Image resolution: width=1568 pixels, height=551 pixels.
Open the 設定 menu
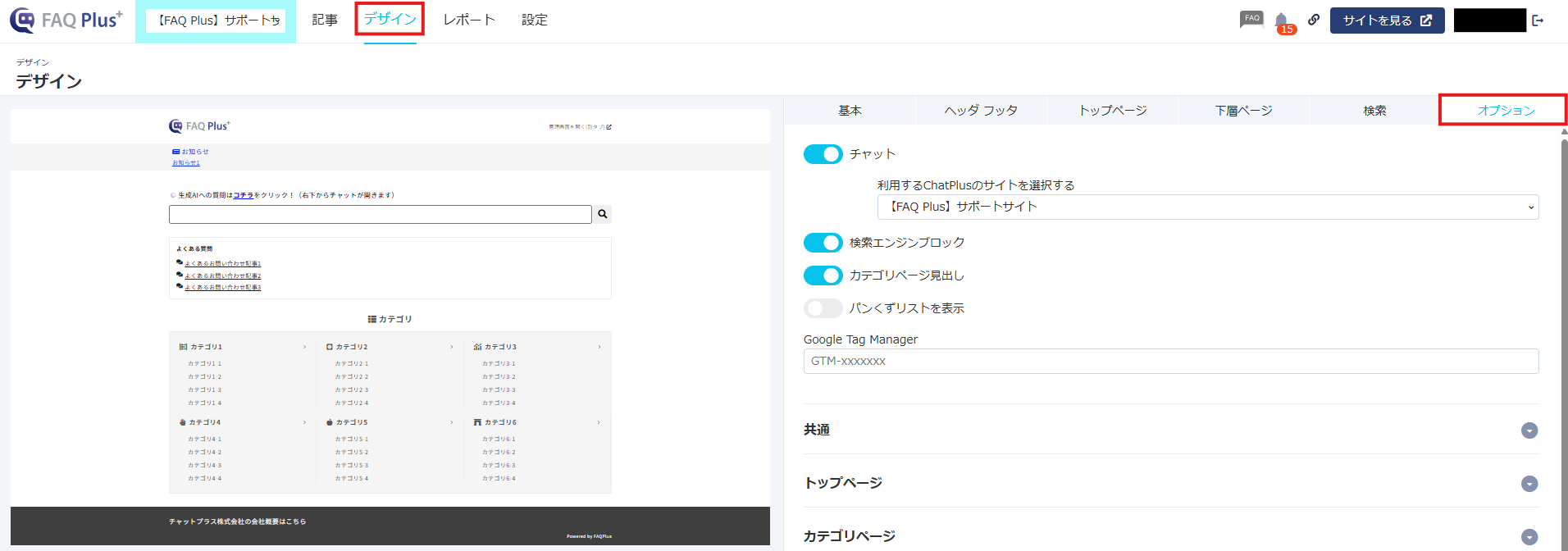[x=535, y=20]
